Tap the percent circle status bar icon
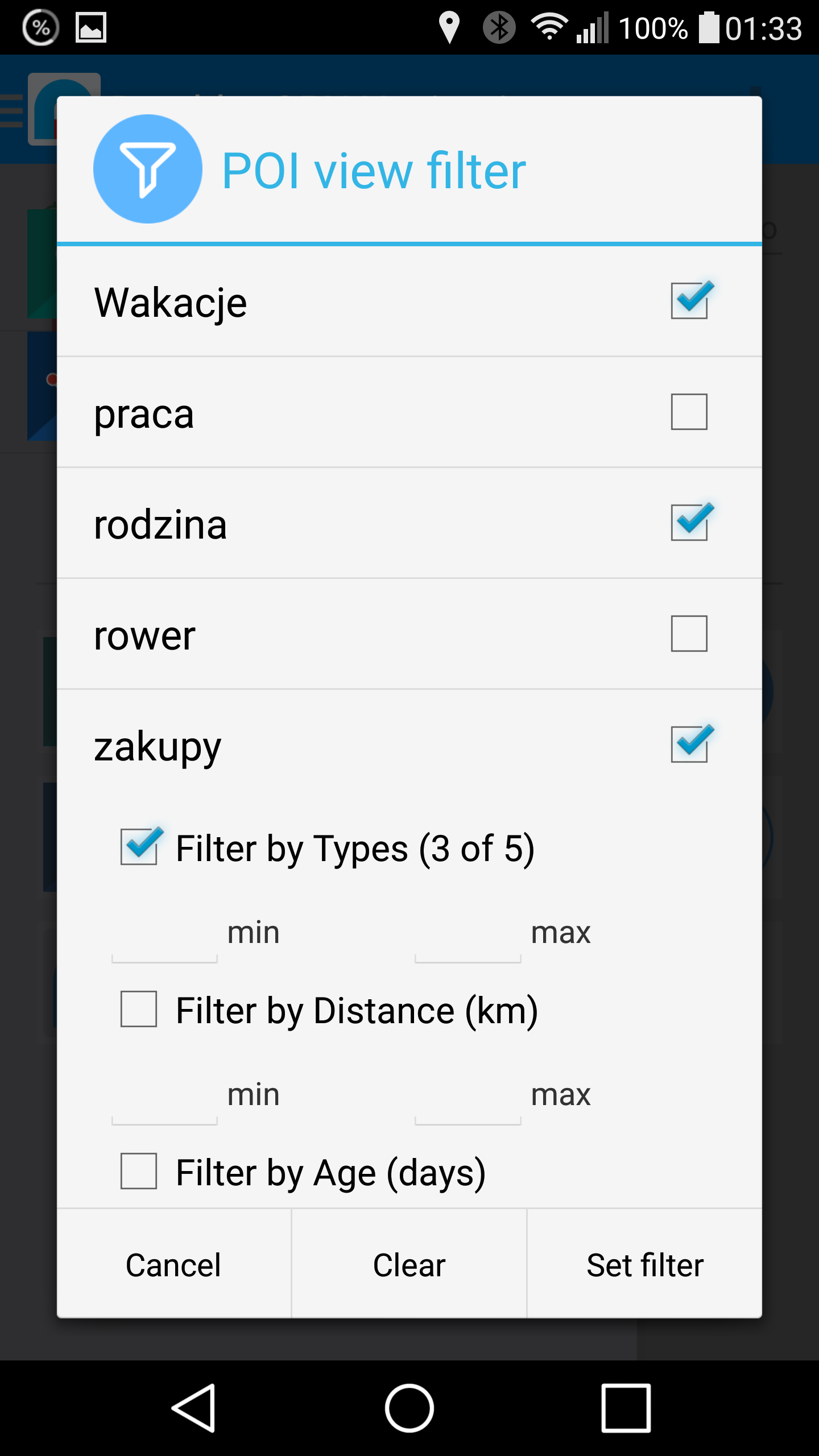This screenshot has width=819, height=1456. [40, 28]
